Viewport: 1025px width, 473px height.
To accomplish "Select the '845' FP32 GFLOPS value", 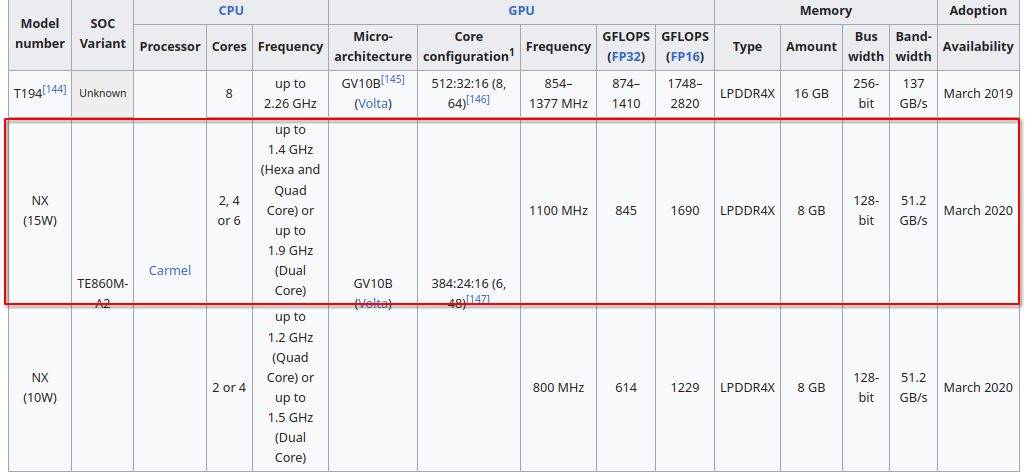I will [626, 210].
